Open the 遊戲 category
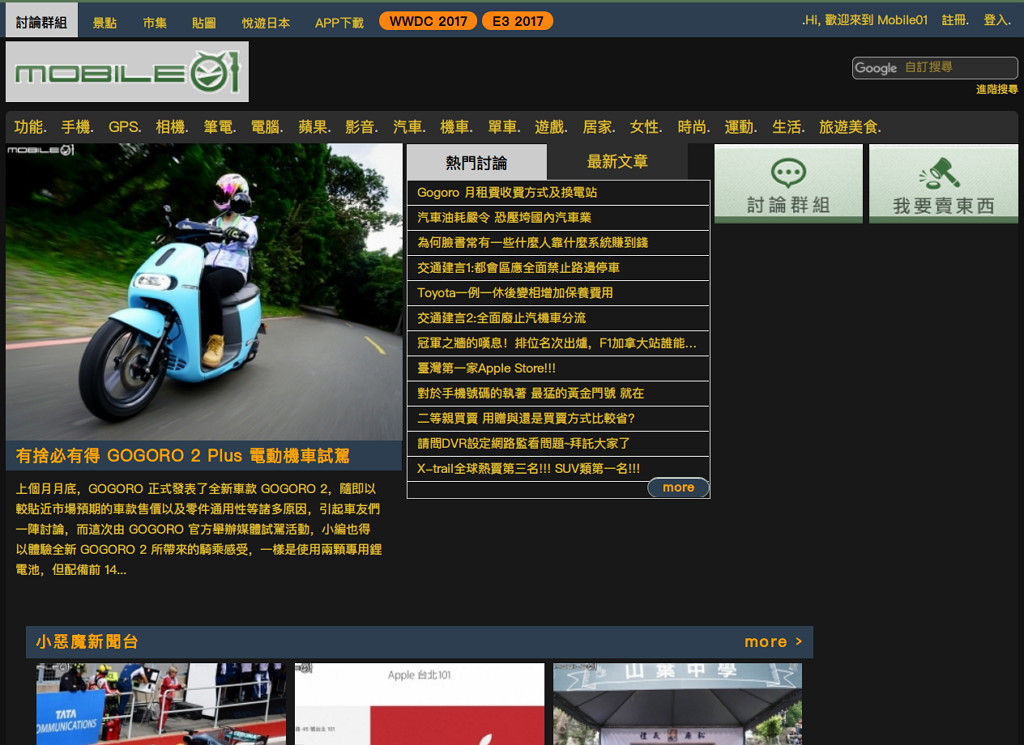The image size is (1024, 745). pyautogui.click(x=551, y=127)
